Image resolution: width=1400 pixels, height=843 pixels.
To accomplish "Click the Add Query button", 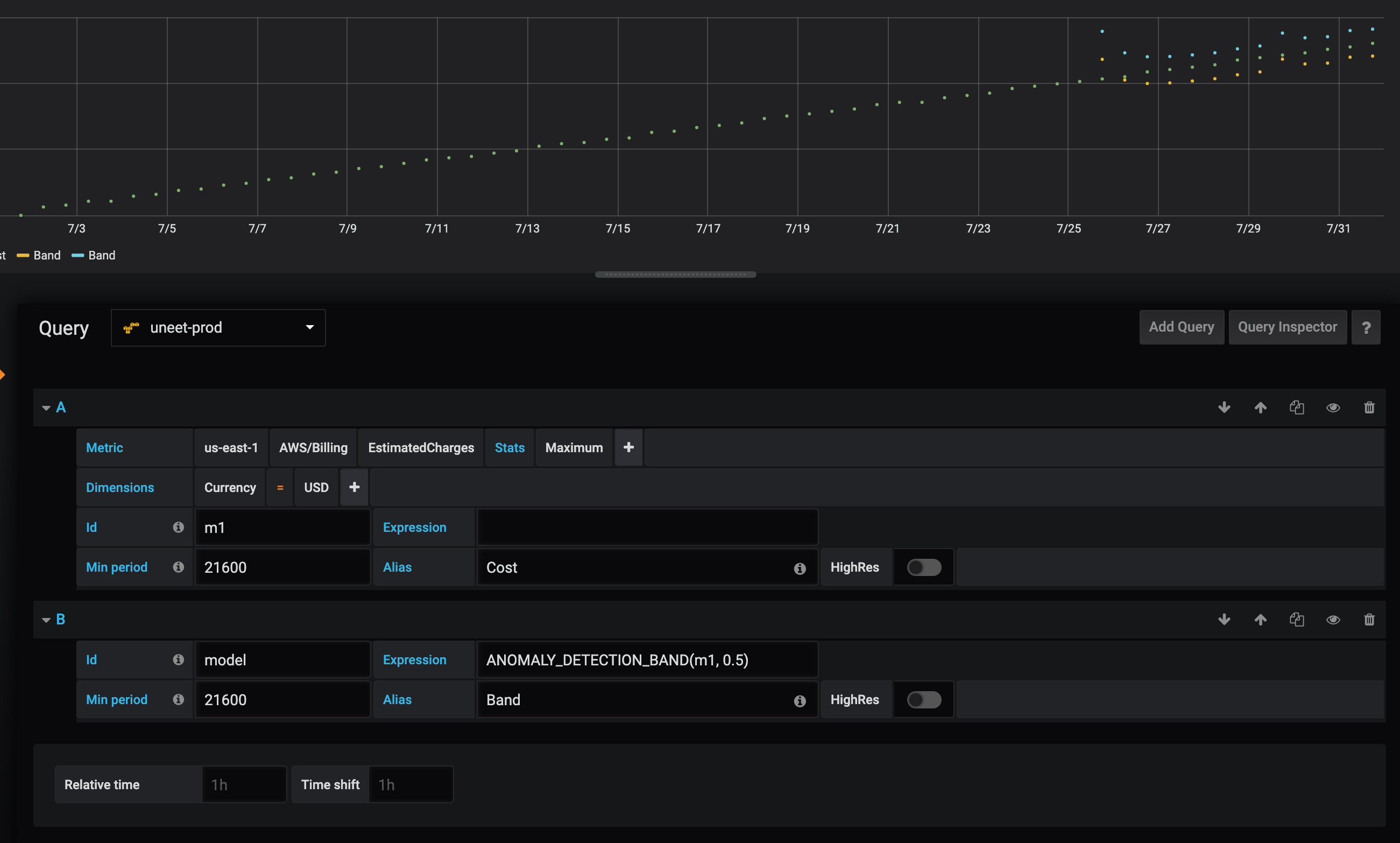I will pyautogui.click(x=1182, y=327).
